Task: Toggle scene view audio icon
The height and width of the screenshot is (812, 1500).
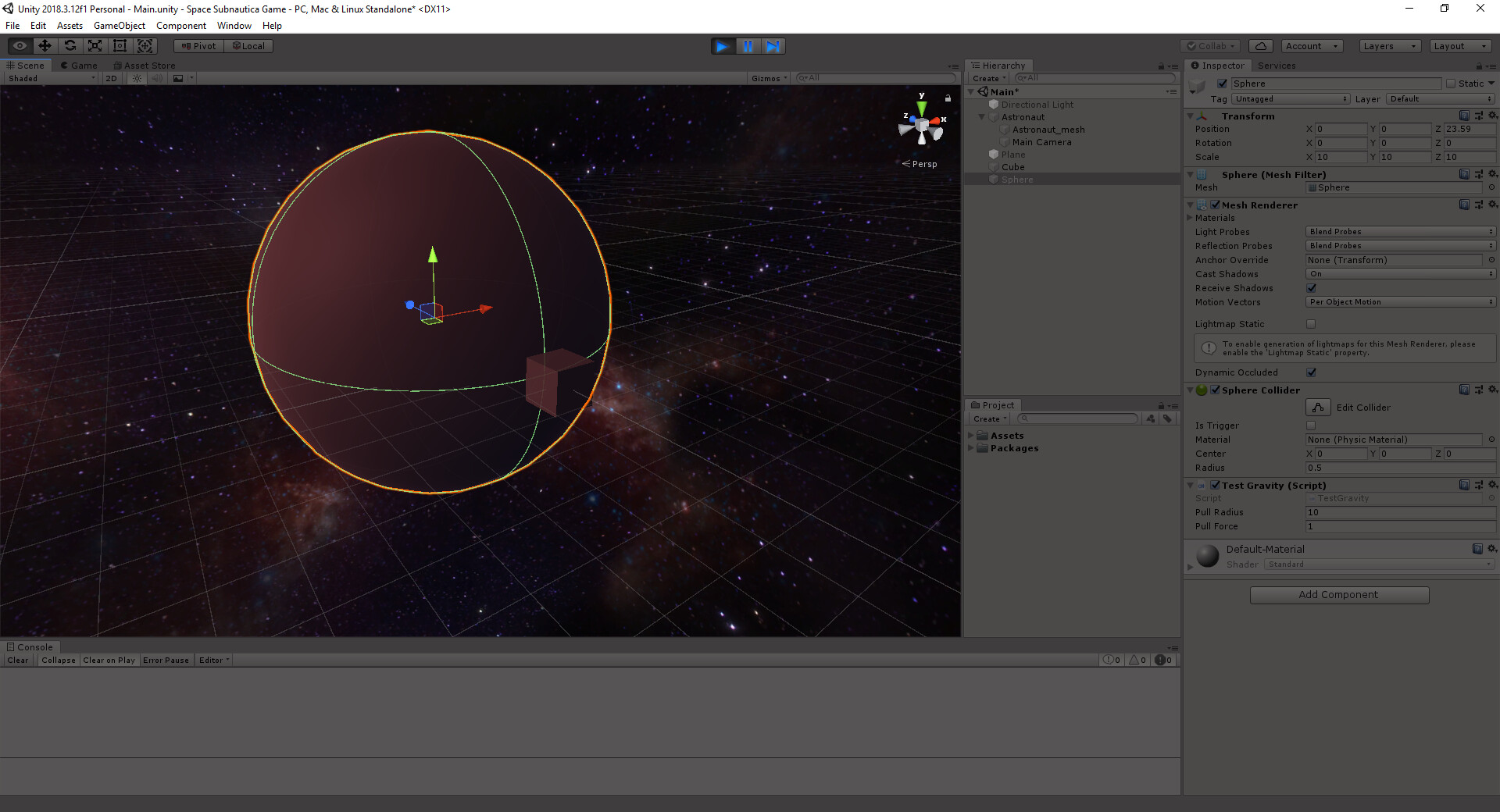Action: pyautogui.click(x=157, y=78)
